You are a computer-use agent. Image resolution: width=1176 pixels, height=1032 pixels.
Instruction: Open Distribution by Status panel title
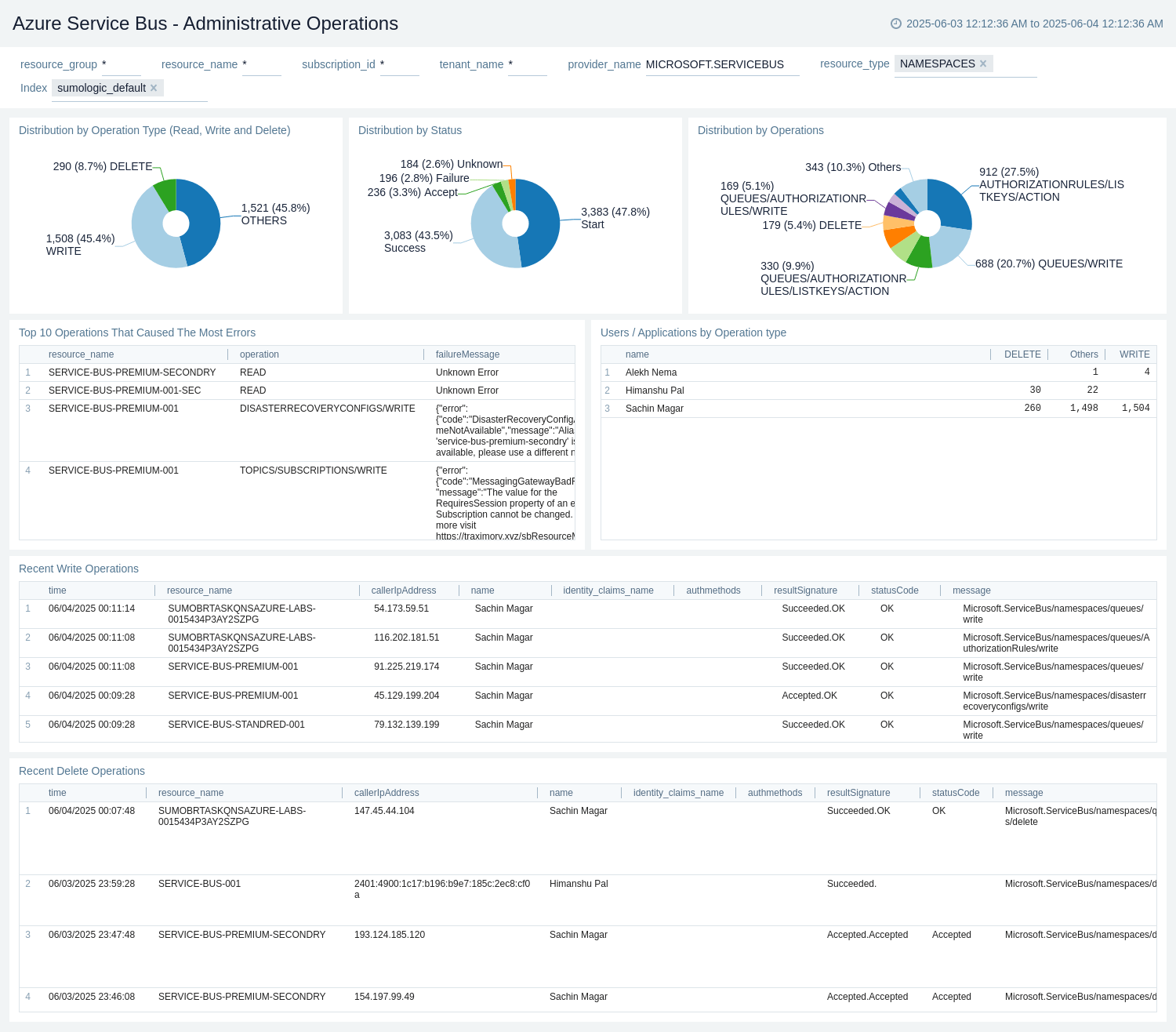click(410, 130)
